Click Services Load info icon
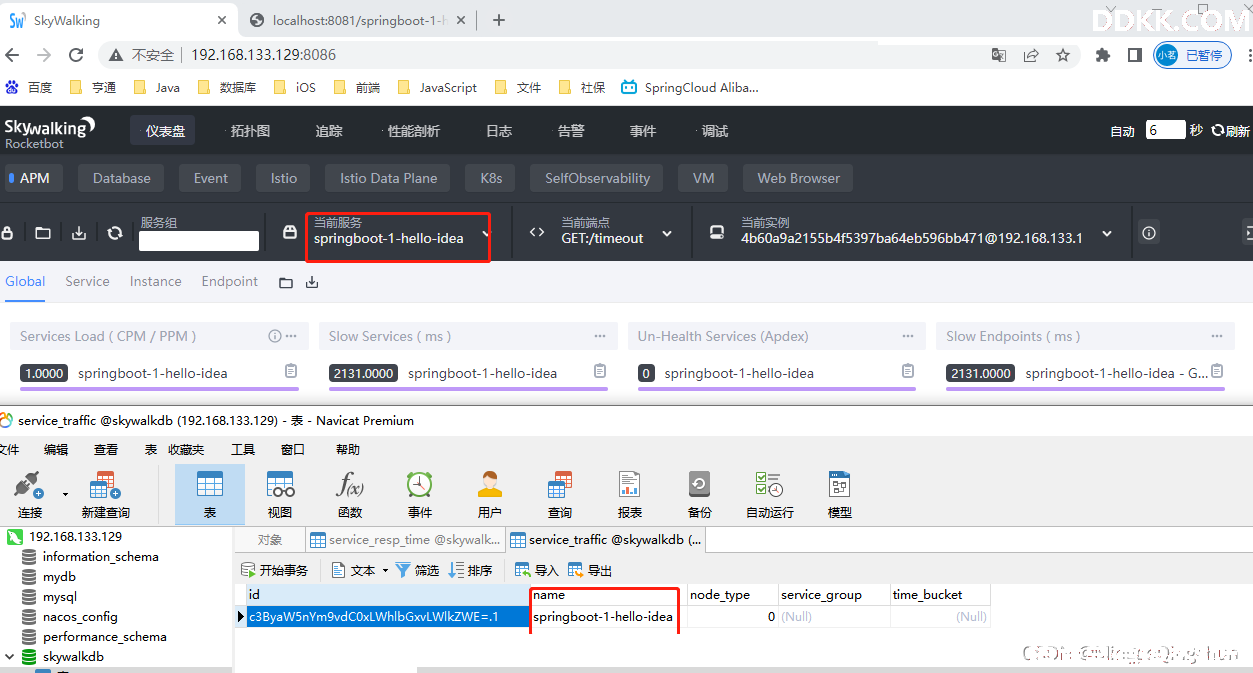The image size is (1253, 673). [x=275, y=336]
